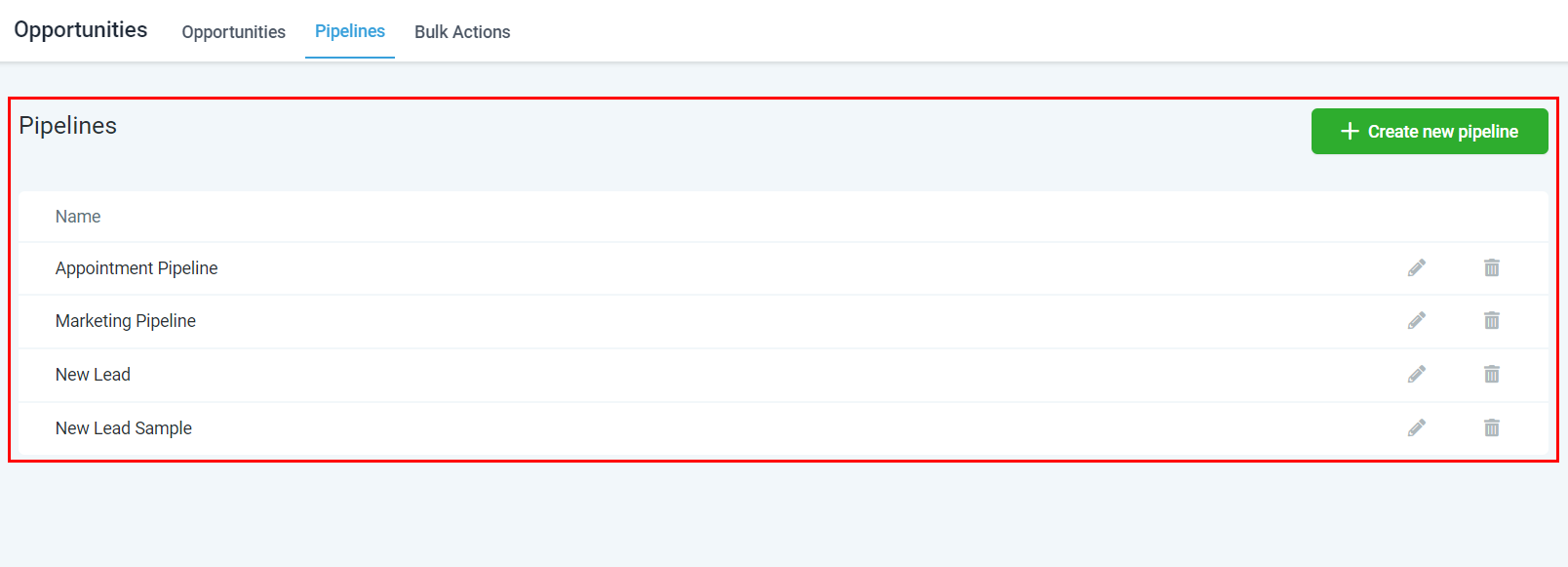Click the New Lead pipeline name

click(x=93, y=375)
